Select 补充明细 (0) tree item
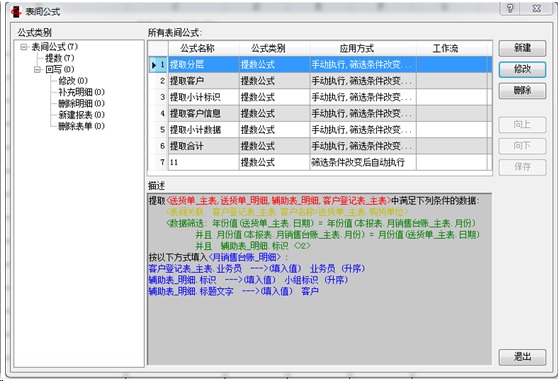This screenshot has width=558, height=381. (x=81, y=92)
